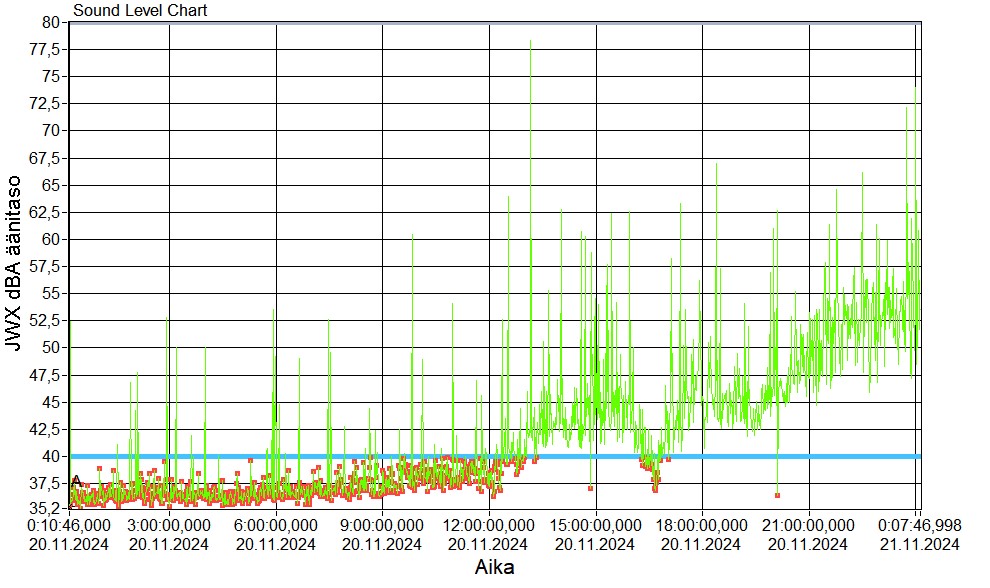The image size is (990, 588).
Task: Click the 80 y-axis tick label
Action: click(51, 22)
